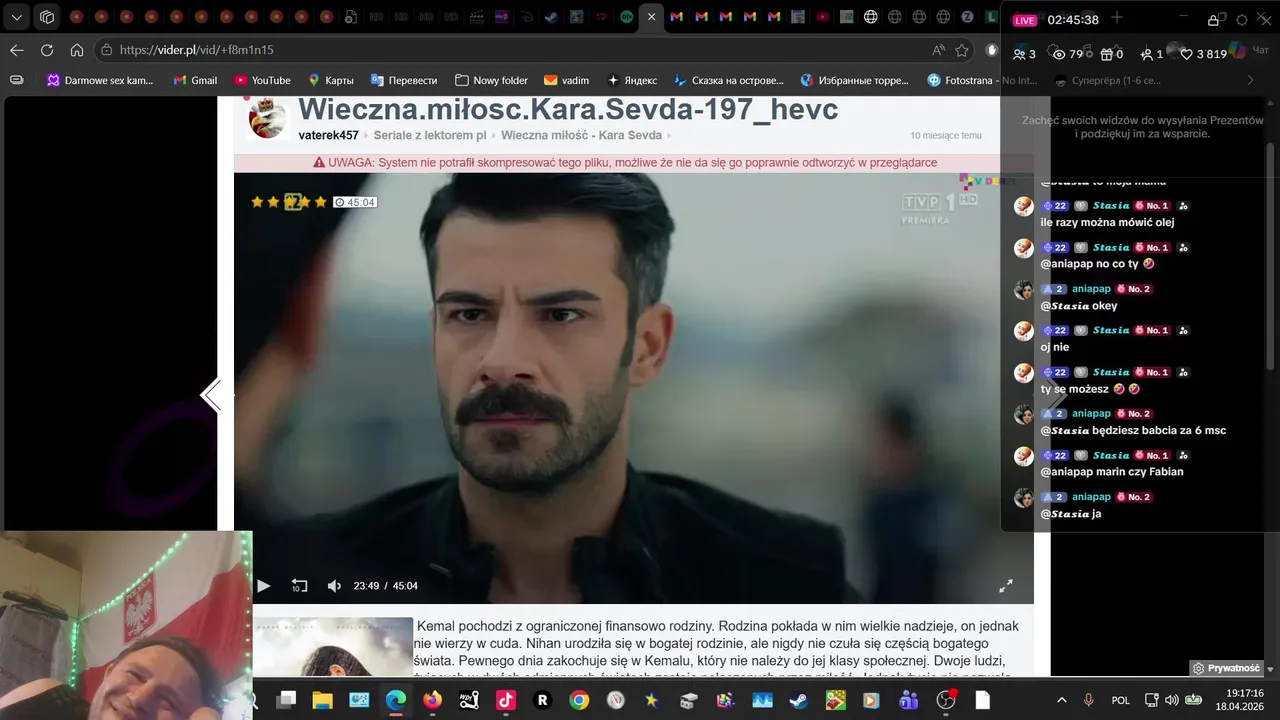1280x720 pixels.
Task: Reload the vider.pl page
Action: tap(47, 50)
